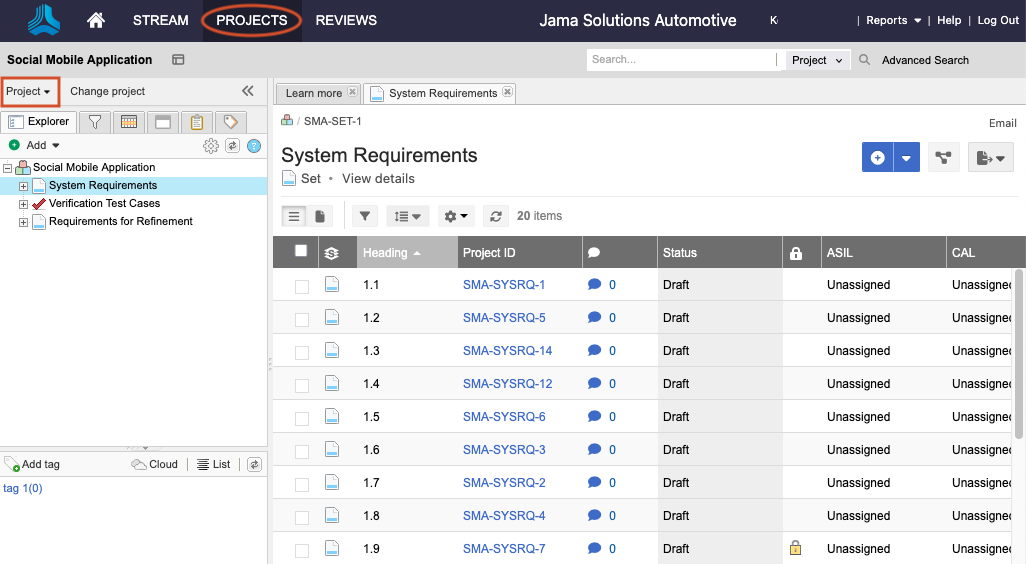
Task: Click the home icon in top navigation
Action: point(96,20)
